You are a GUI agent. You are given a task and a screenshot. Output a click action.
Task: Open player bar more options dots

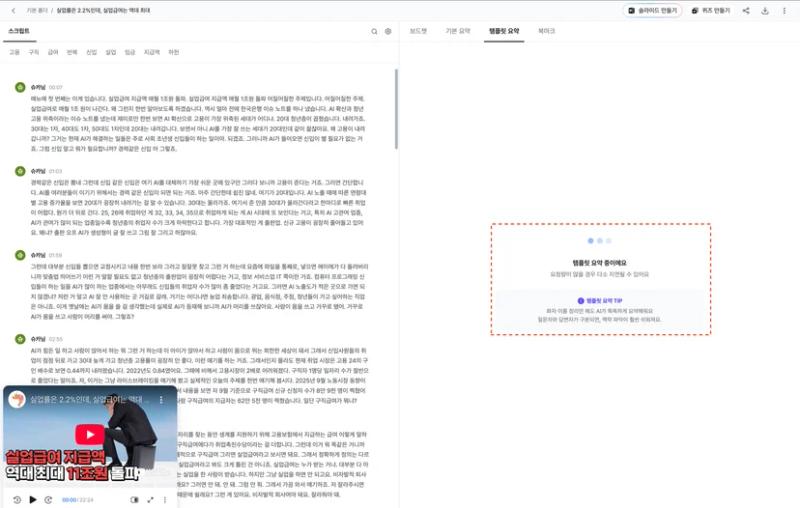[x=165, y=500]
